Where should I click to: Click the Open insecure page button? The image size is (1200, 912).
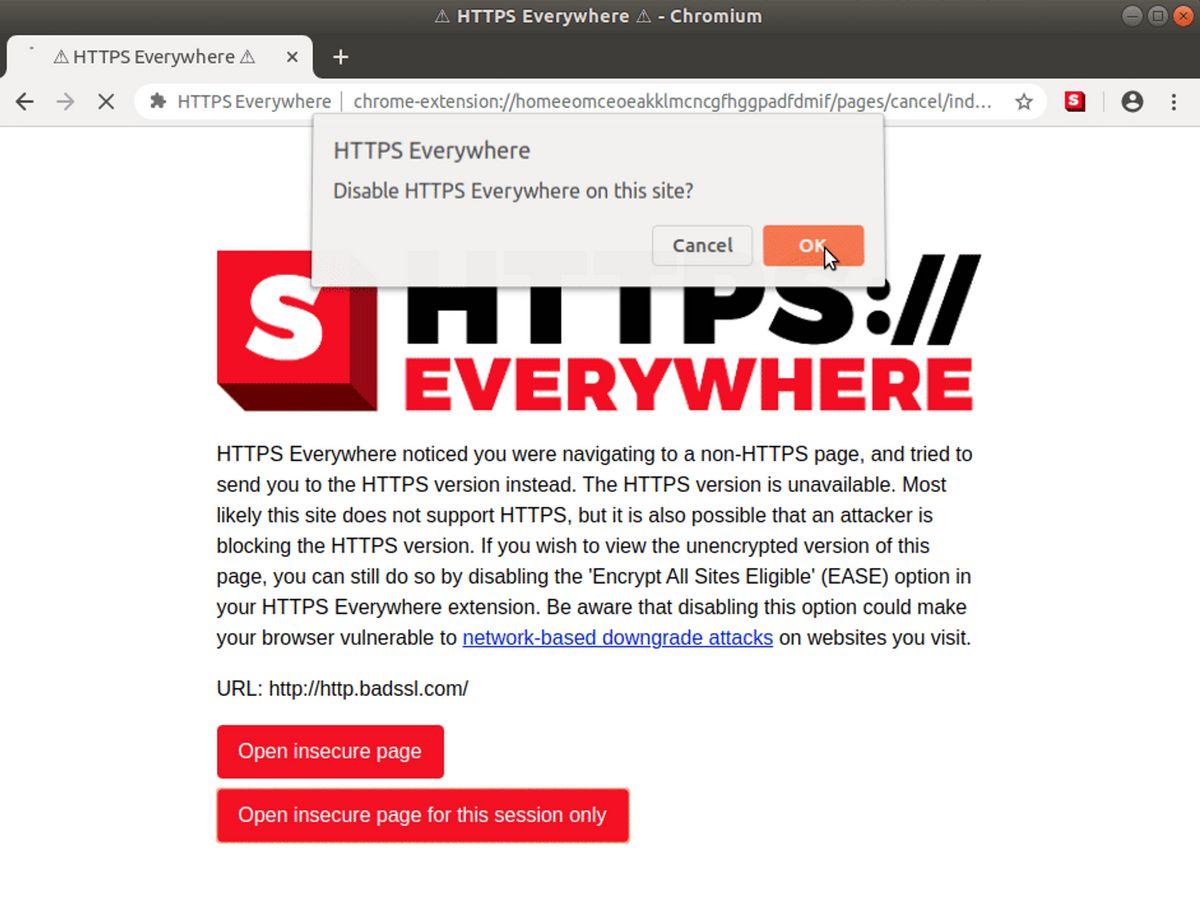click(330, 751)
